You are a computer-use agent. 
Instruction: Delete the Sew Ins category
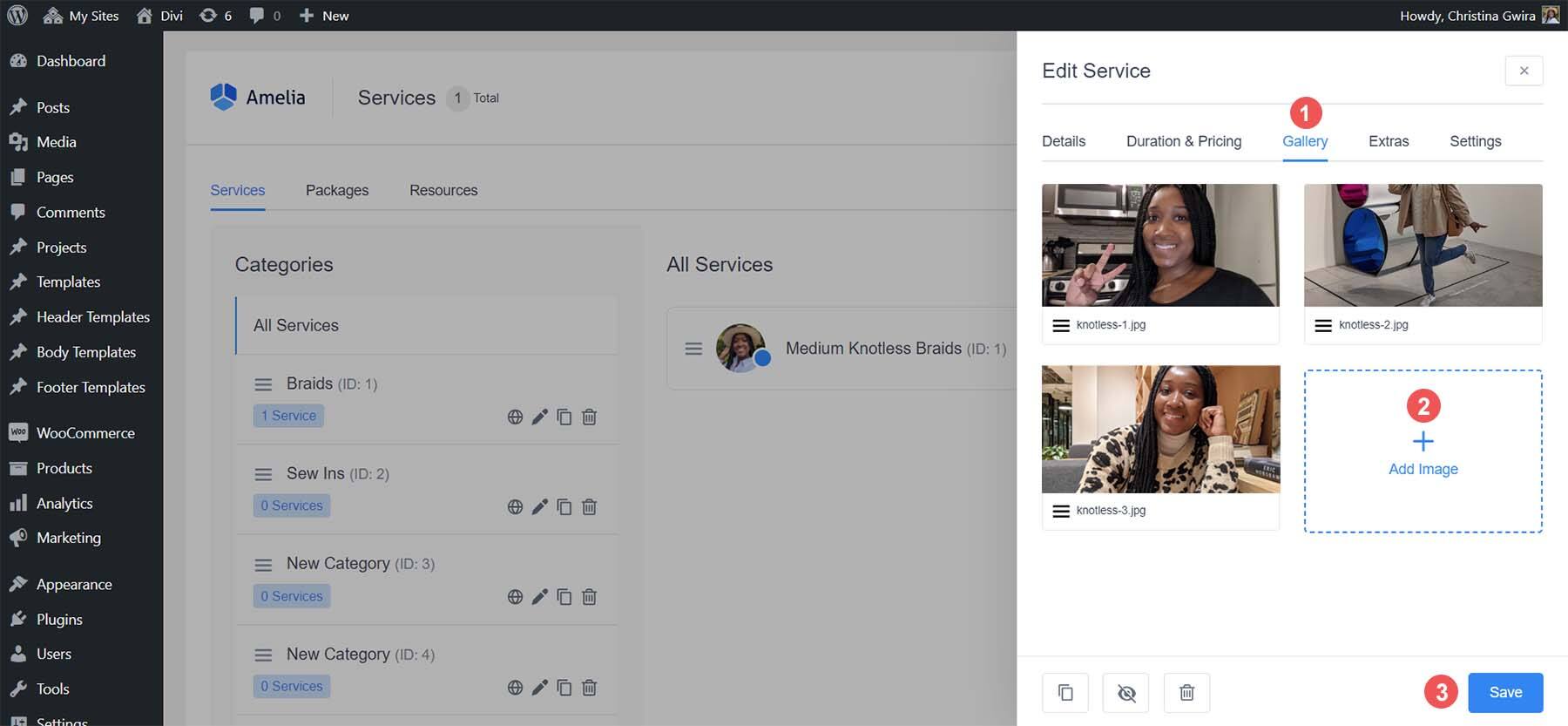pyautogui.click(x=590, y=506)
